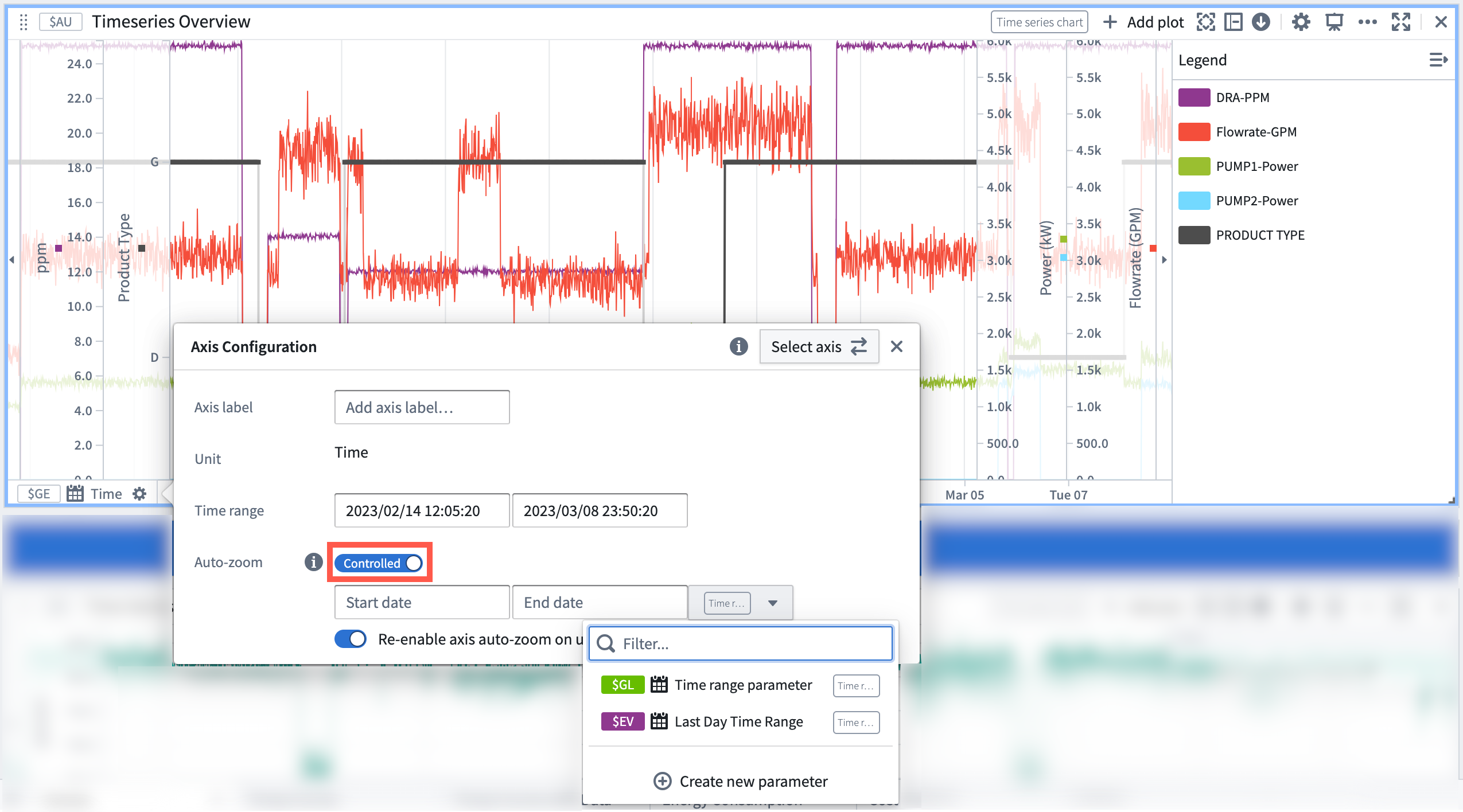1463x812 pixels.
Task: Click the drag handle beside $AU
Action: (x=24, y=22)
